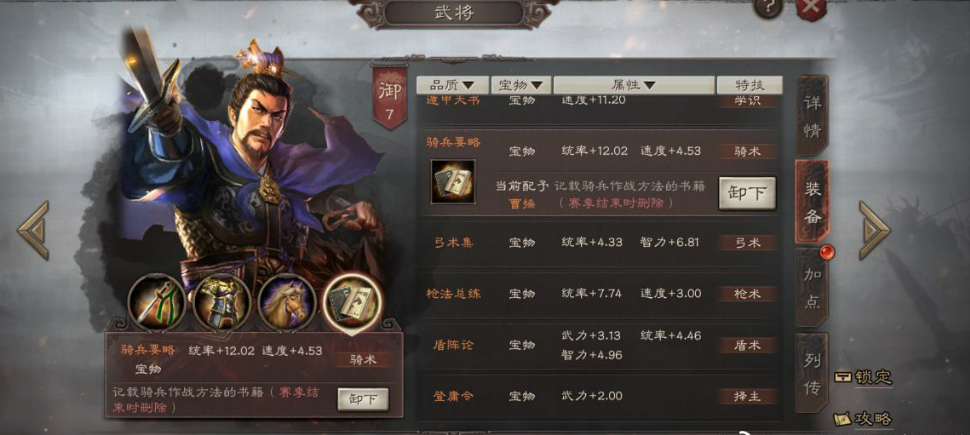Toggle the 锁定 lock option

point(864,377)
